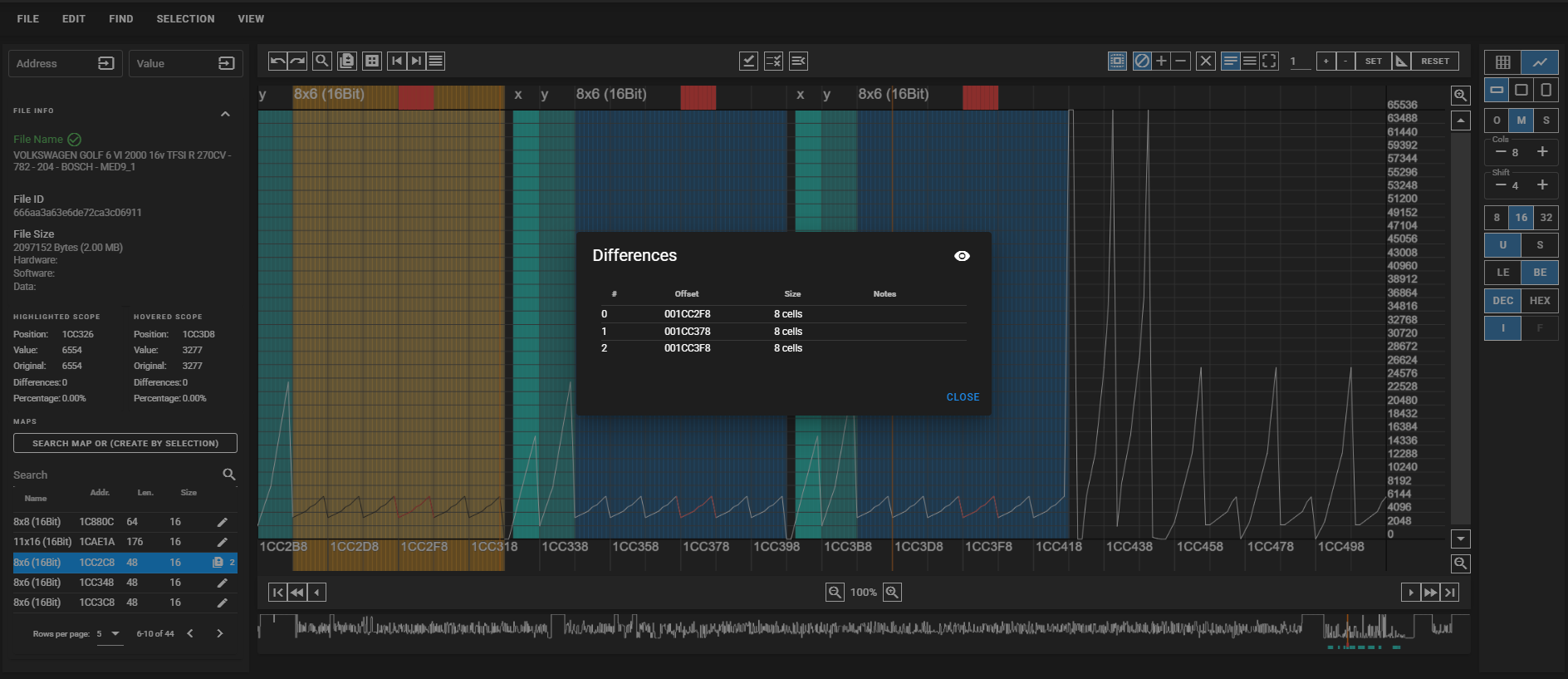Click Search Map or Create by Selection button
This screenshot has height=679, width=1568.
(x=125, y=443)
